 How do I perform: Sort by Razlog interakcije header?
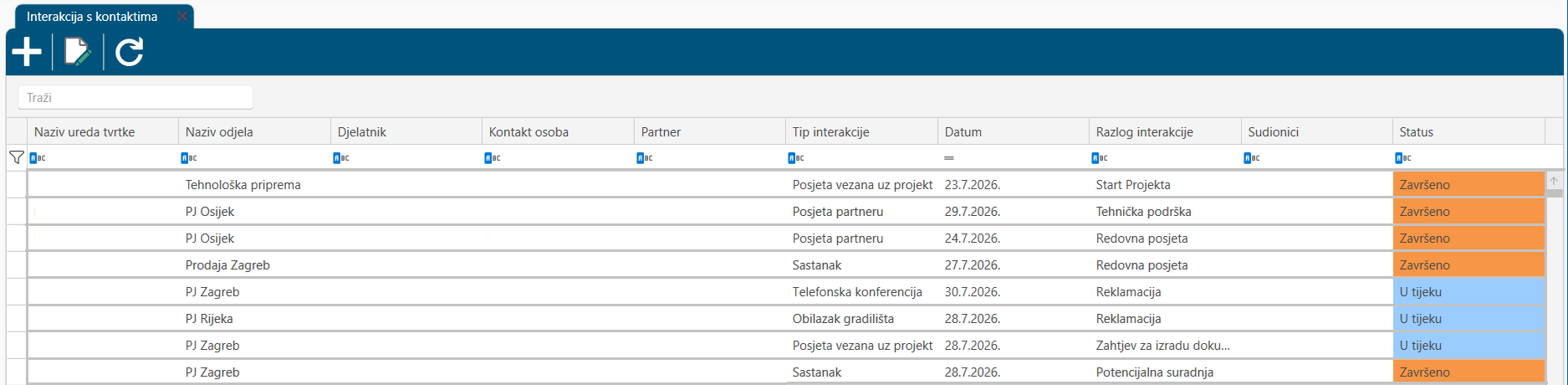[x=1165, y=131]
